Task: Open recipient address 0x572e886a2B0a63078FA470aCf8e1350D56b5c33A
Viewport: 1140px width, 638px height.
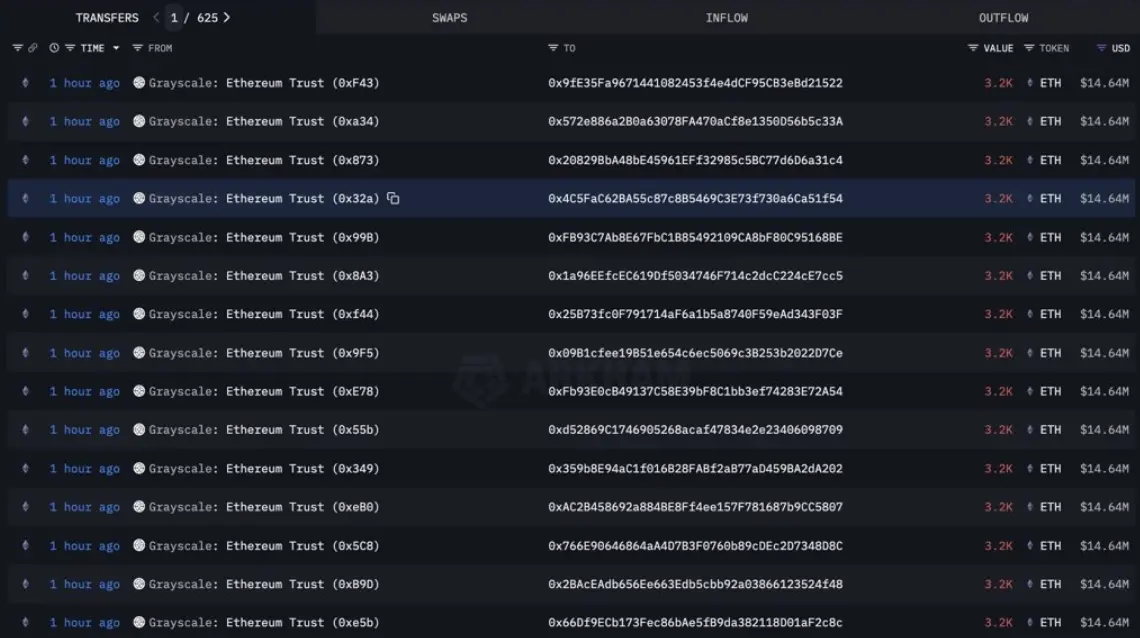Action: (x=695, y=121)
